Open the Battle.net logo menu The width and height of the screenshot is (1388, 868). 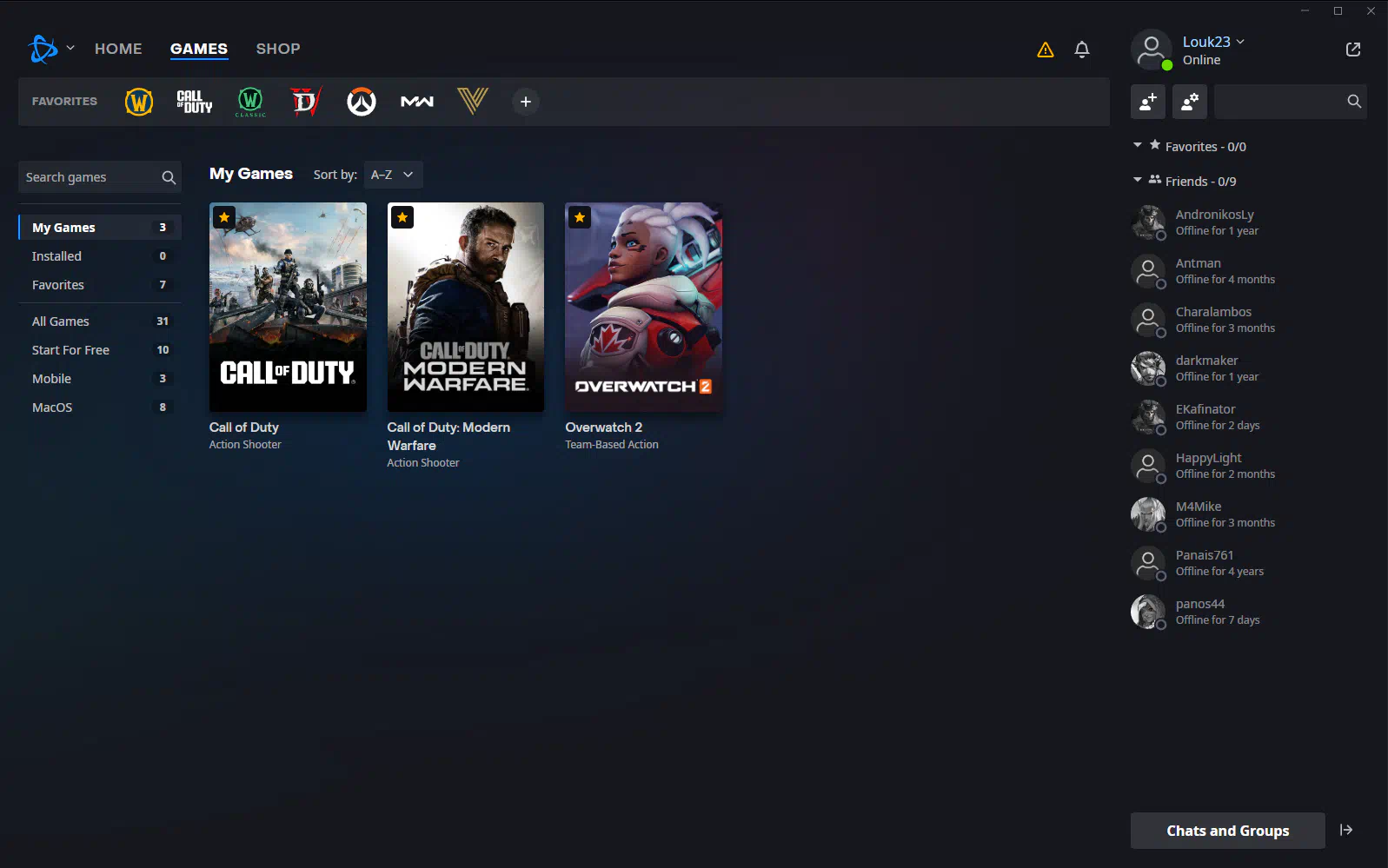43,49
